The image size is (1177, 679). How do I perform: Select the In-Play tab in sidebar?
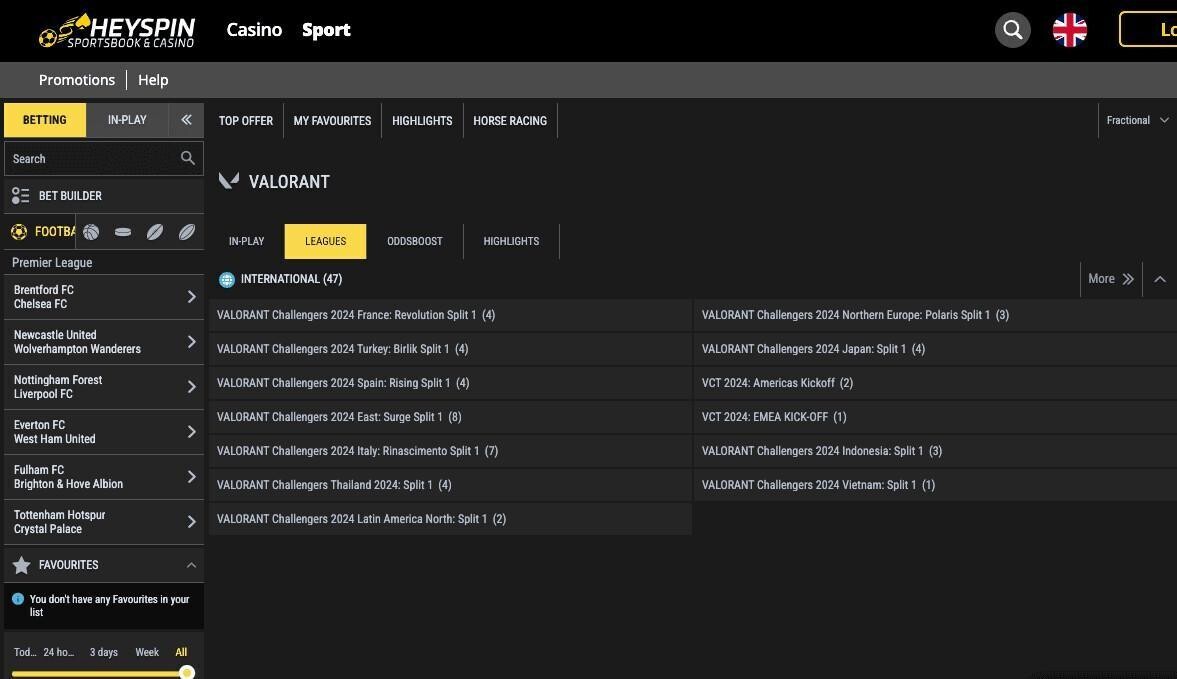127,120
